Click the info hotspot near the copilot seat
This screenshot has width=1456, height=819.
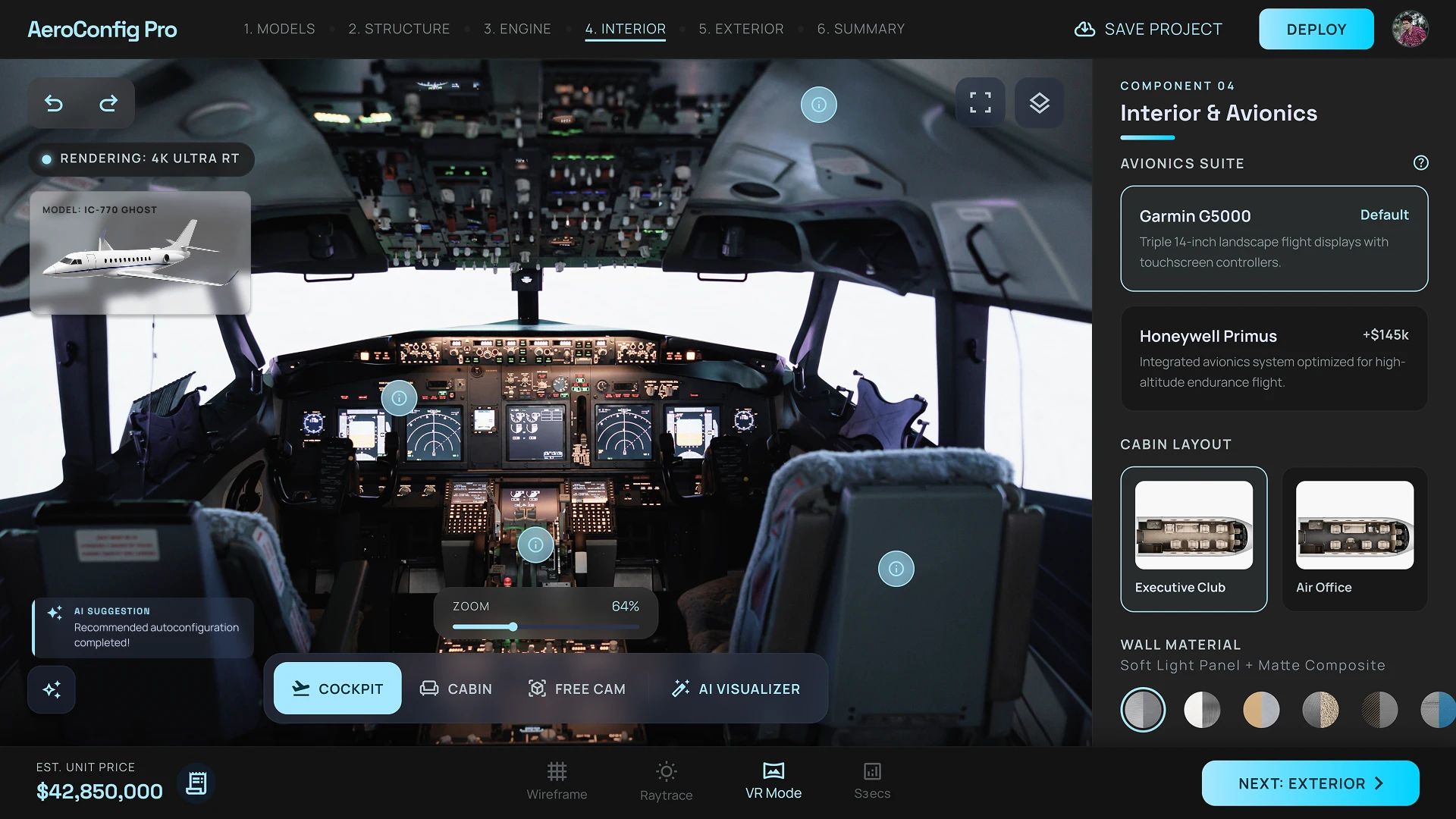click(x=896, y=569)
